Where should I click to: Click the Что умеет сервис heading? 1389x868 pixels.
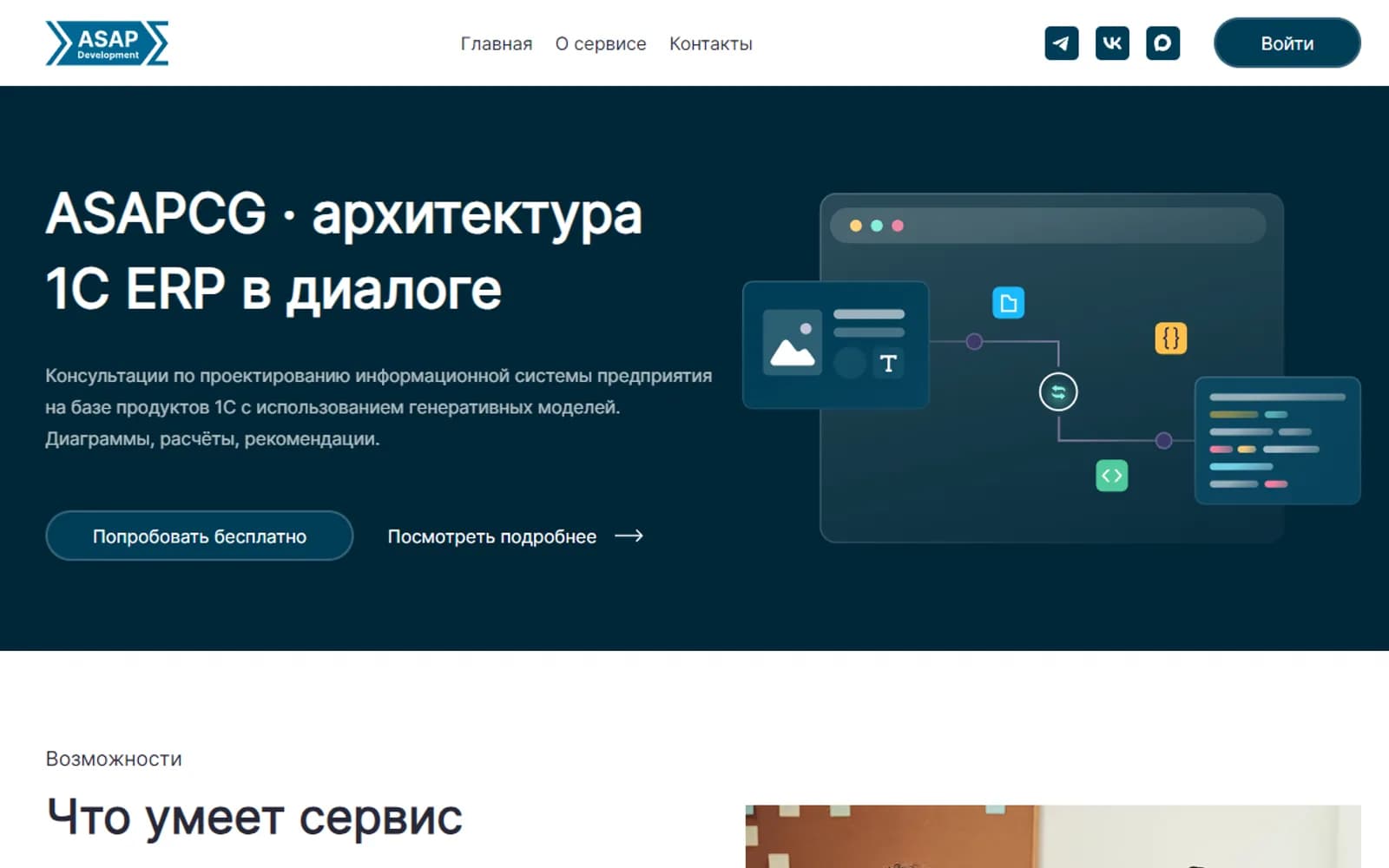pyautogui.click(x=254, y=817)
